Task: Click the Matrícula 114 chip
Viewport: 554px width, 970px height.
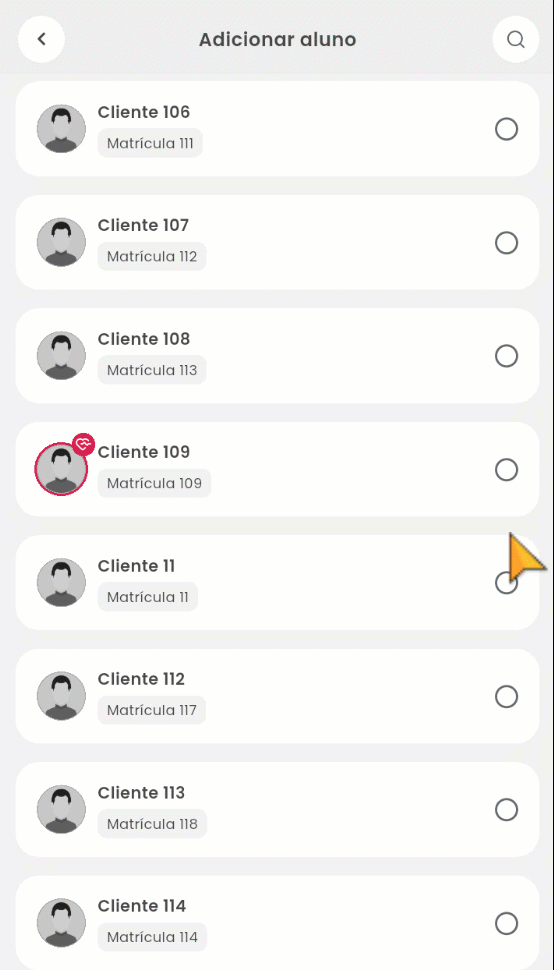Action: pos(152,937)
